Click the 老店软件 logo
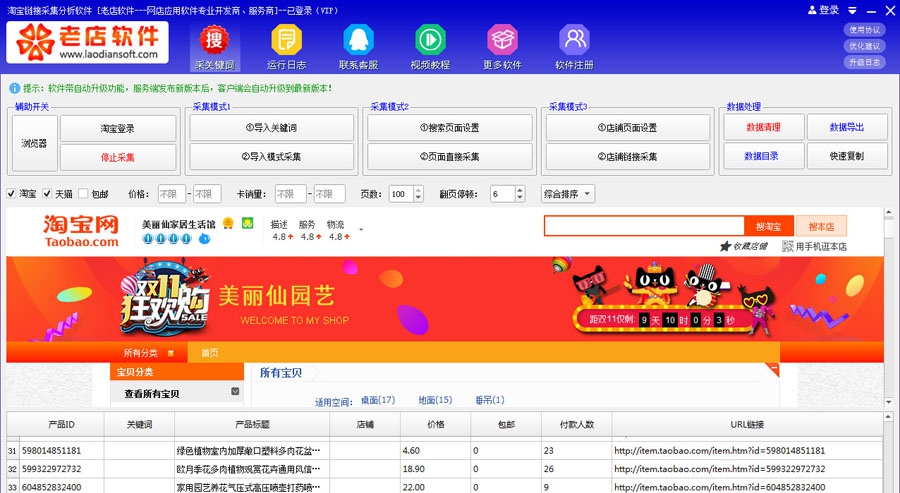 (87, 42)
